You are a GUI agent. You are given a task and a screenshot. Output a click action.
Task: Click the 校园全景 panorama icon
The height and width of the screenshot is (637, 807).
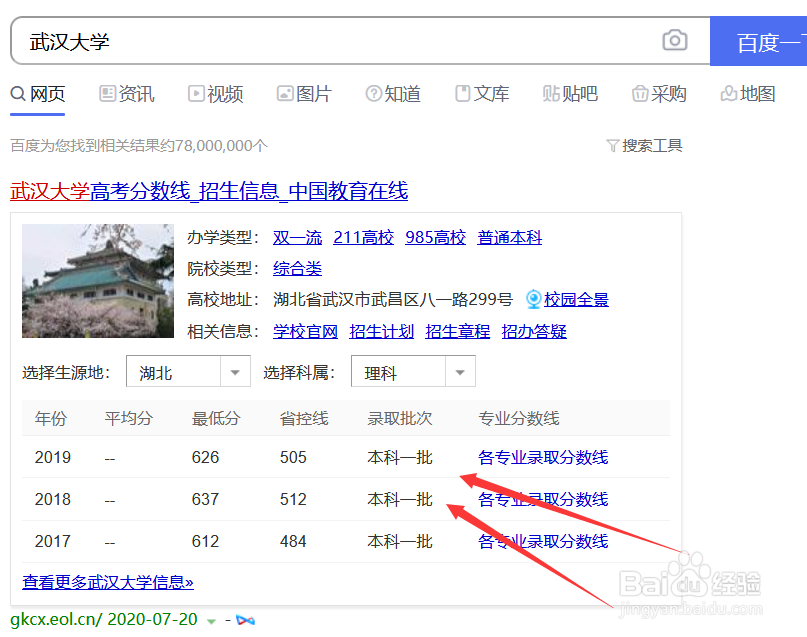[534, 299]
